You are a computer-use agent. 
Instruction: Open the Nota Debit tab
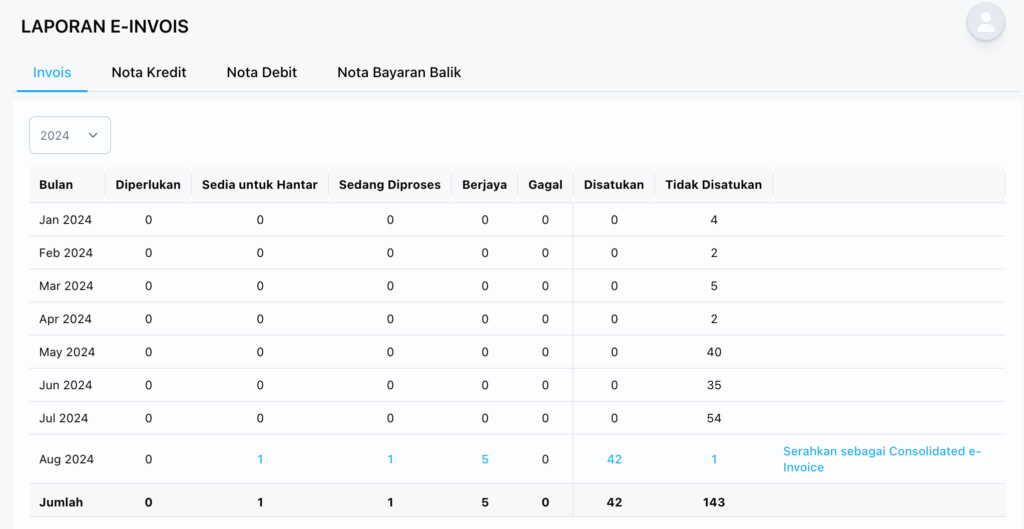pos(262,72)
